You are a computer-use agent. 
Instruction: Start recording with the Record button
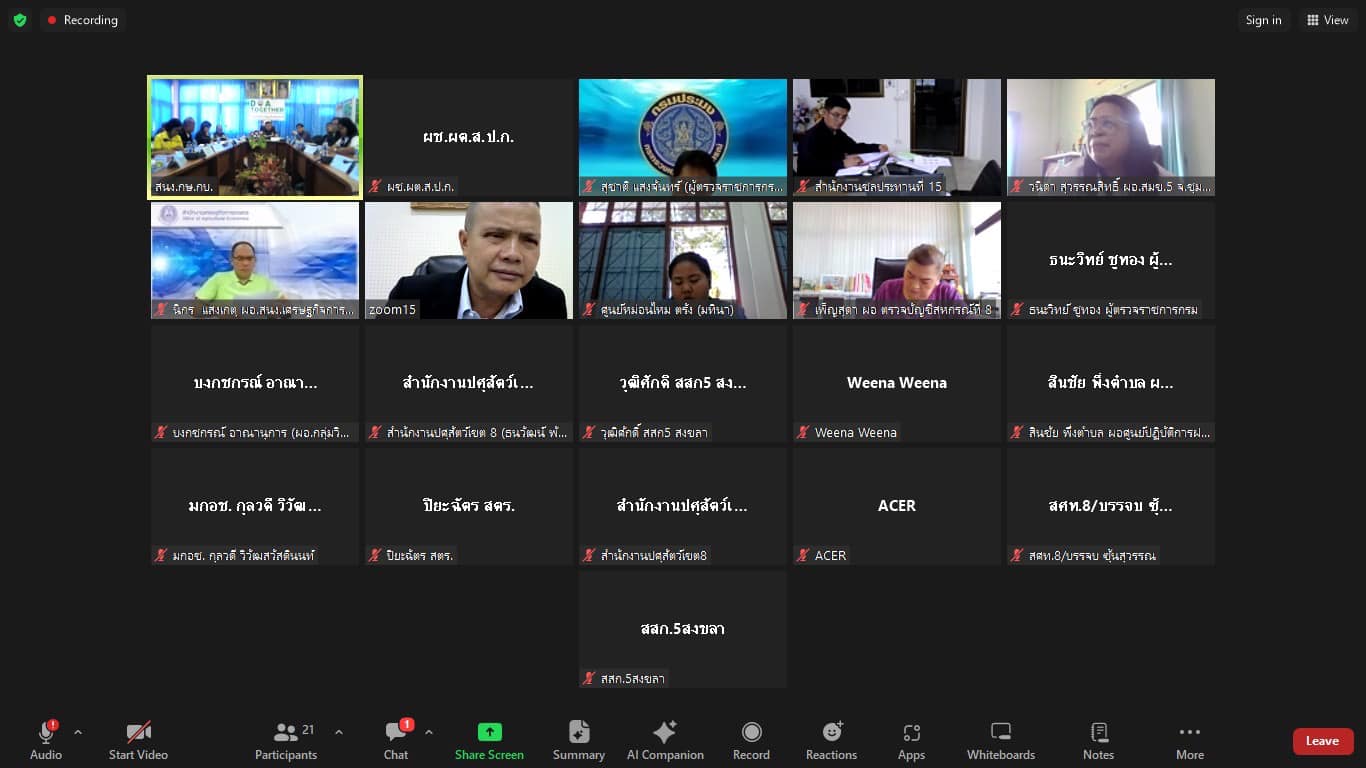click(751, 741)
